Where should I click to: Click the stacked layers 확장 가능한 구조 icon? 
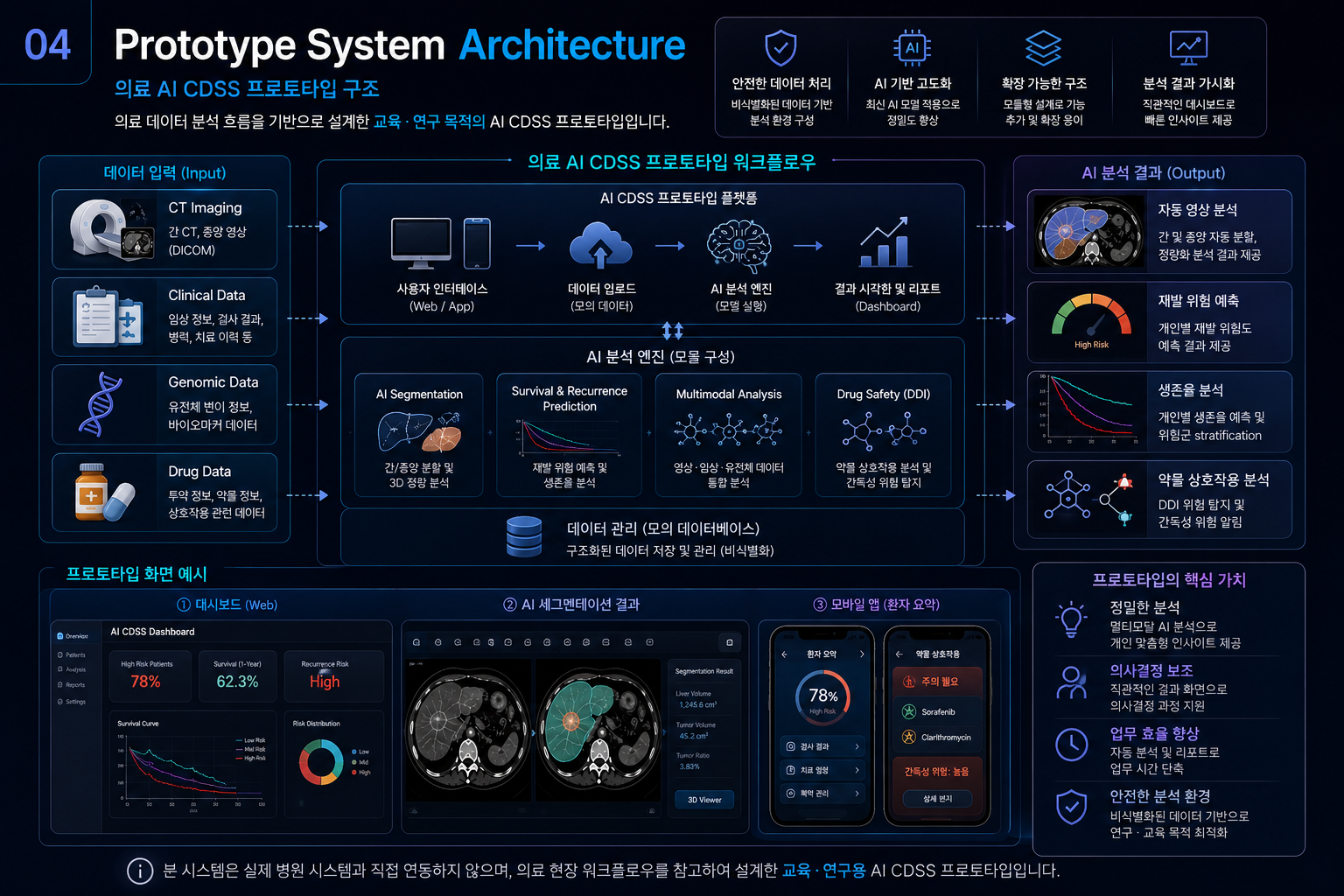pos(1043,48)
